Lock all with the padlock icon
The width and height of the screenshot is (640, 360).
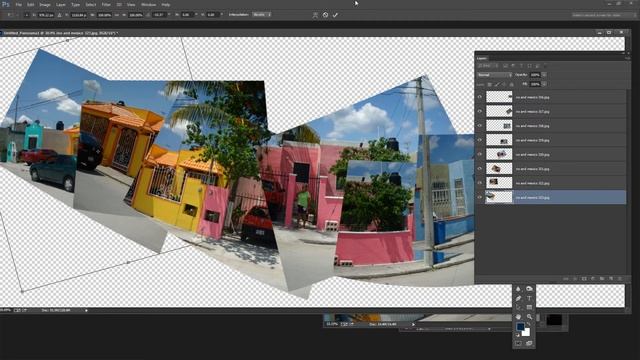click(x=511, y=84)
